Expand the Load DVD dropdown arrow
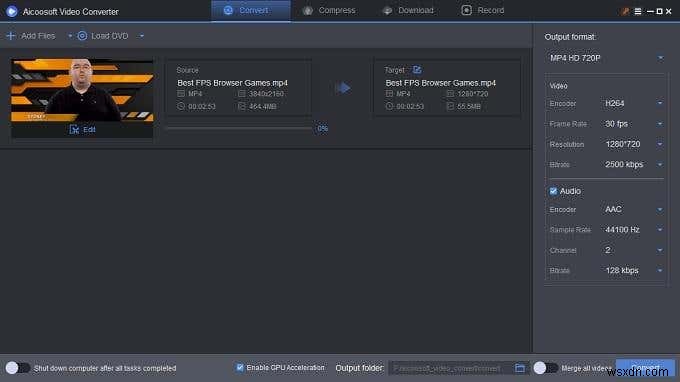Image resolution: width=680 pixels, height=382 pixels. pos(141,36)
